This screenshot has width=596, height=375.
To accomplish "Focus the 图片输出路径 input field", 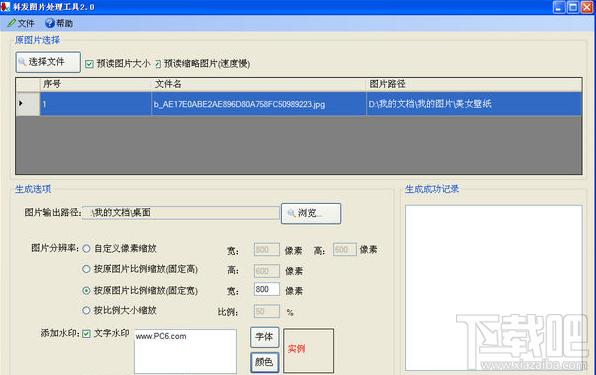I will (181, 213).
